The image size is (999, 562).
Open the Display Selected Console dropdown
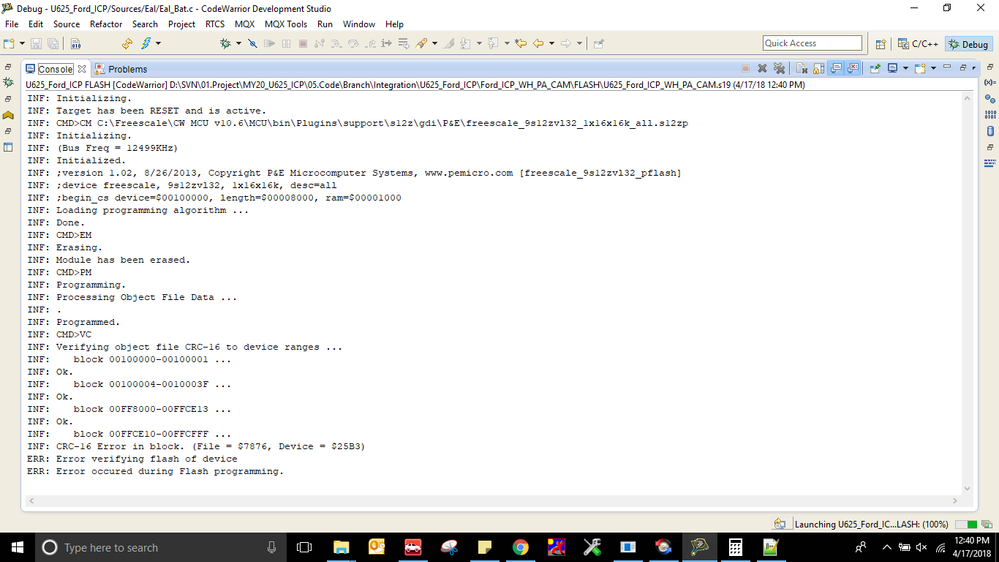905,68
